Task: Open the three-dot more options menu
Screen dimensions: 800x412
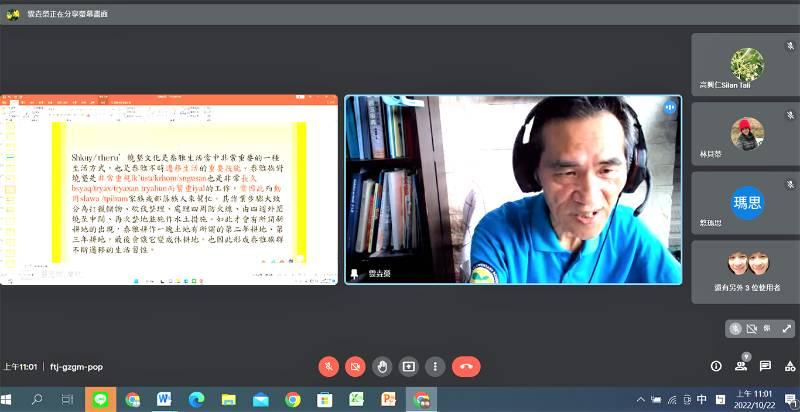Action: (435, 367)
